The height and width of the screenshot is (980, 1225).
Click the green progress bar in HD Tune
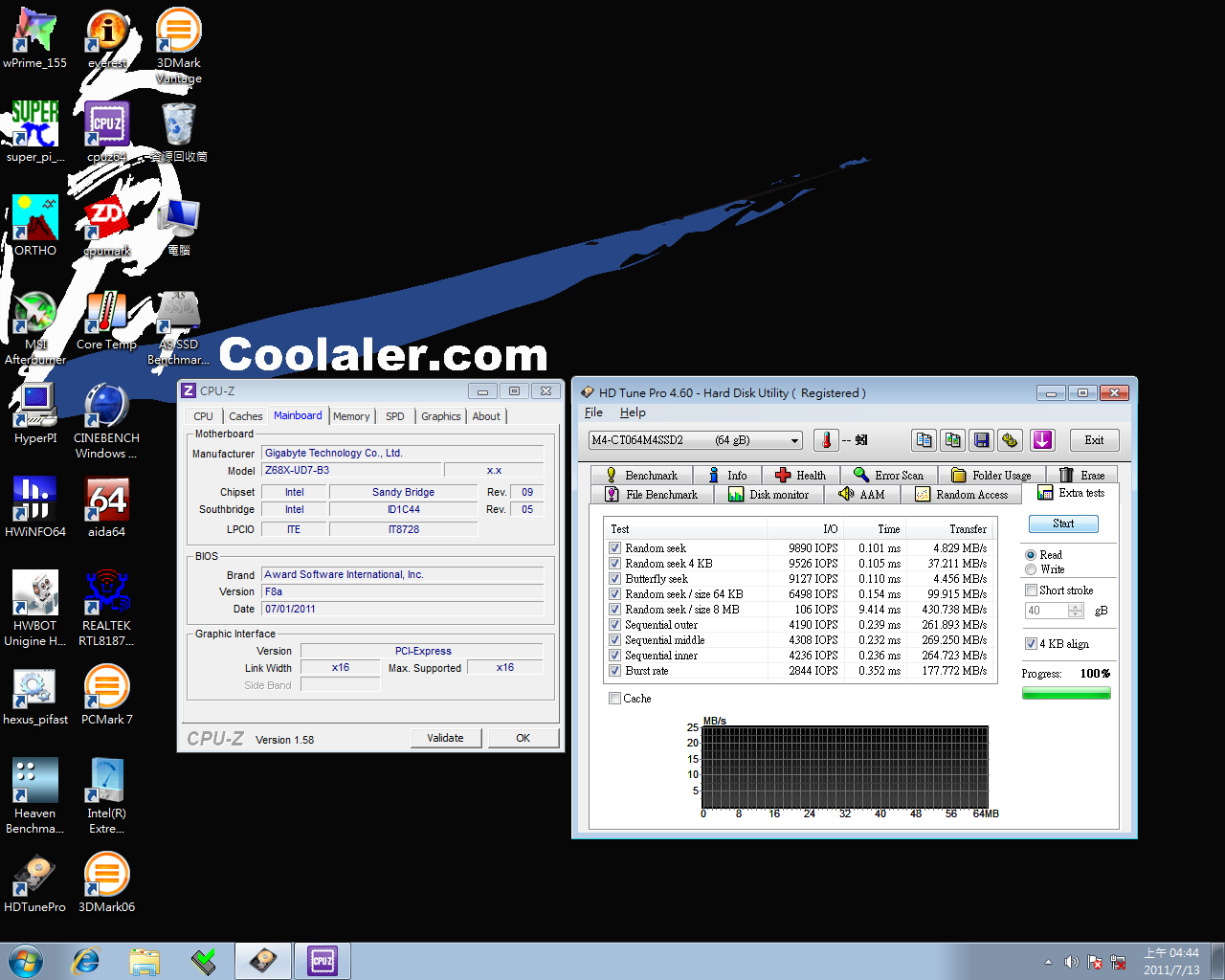point(1066,694)
